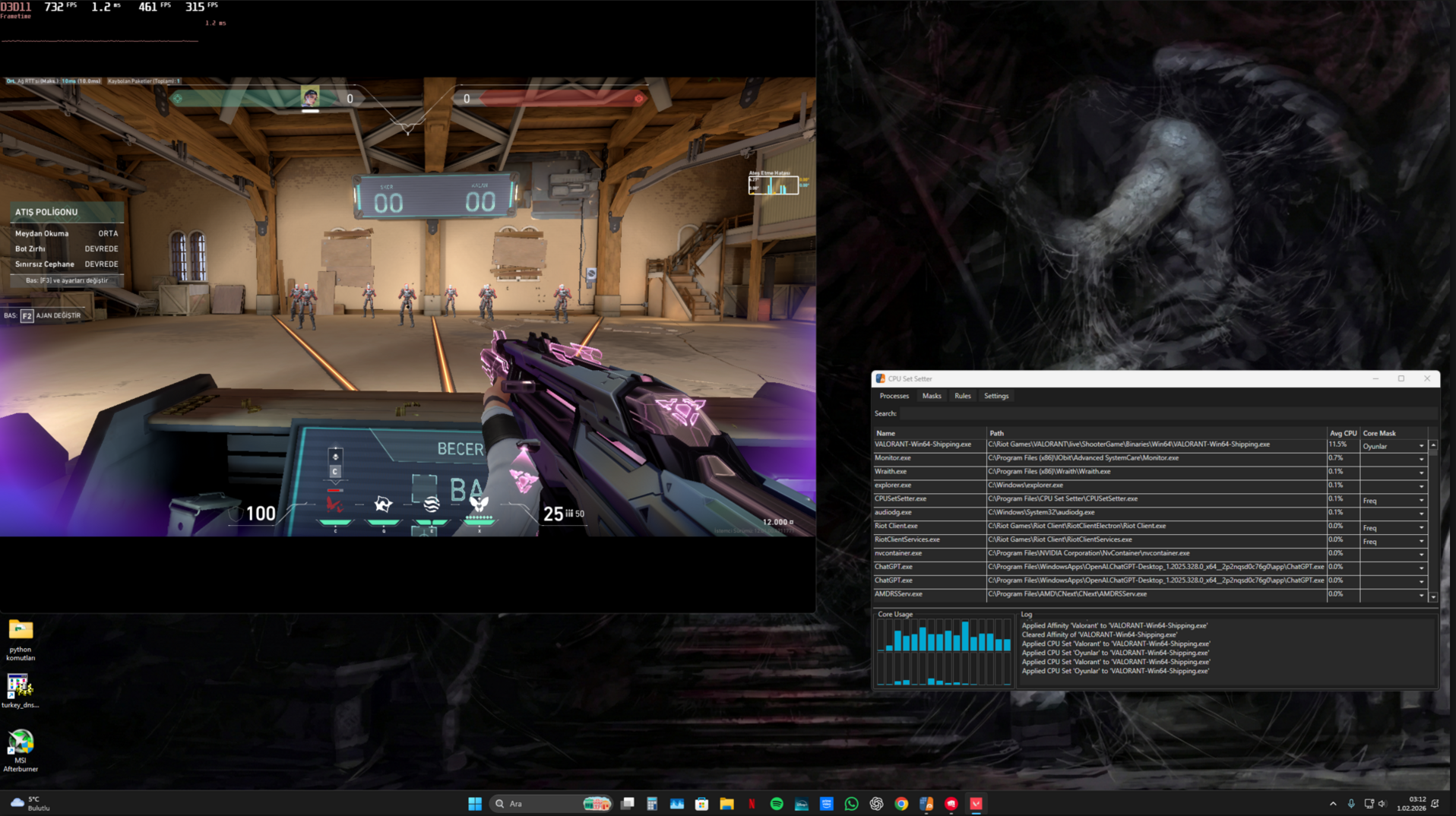
Task: Select the VALORANT-Win64-Shipping.exe process name
Action: (x=923, y=444)
